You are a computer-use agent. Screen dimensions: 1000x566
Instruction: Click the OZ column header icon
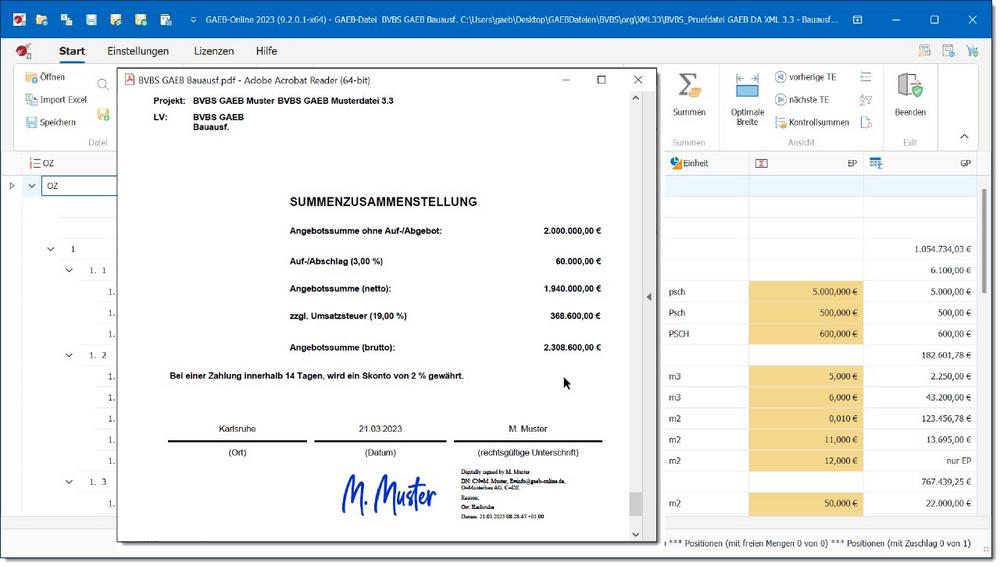[x=35, y=163]
